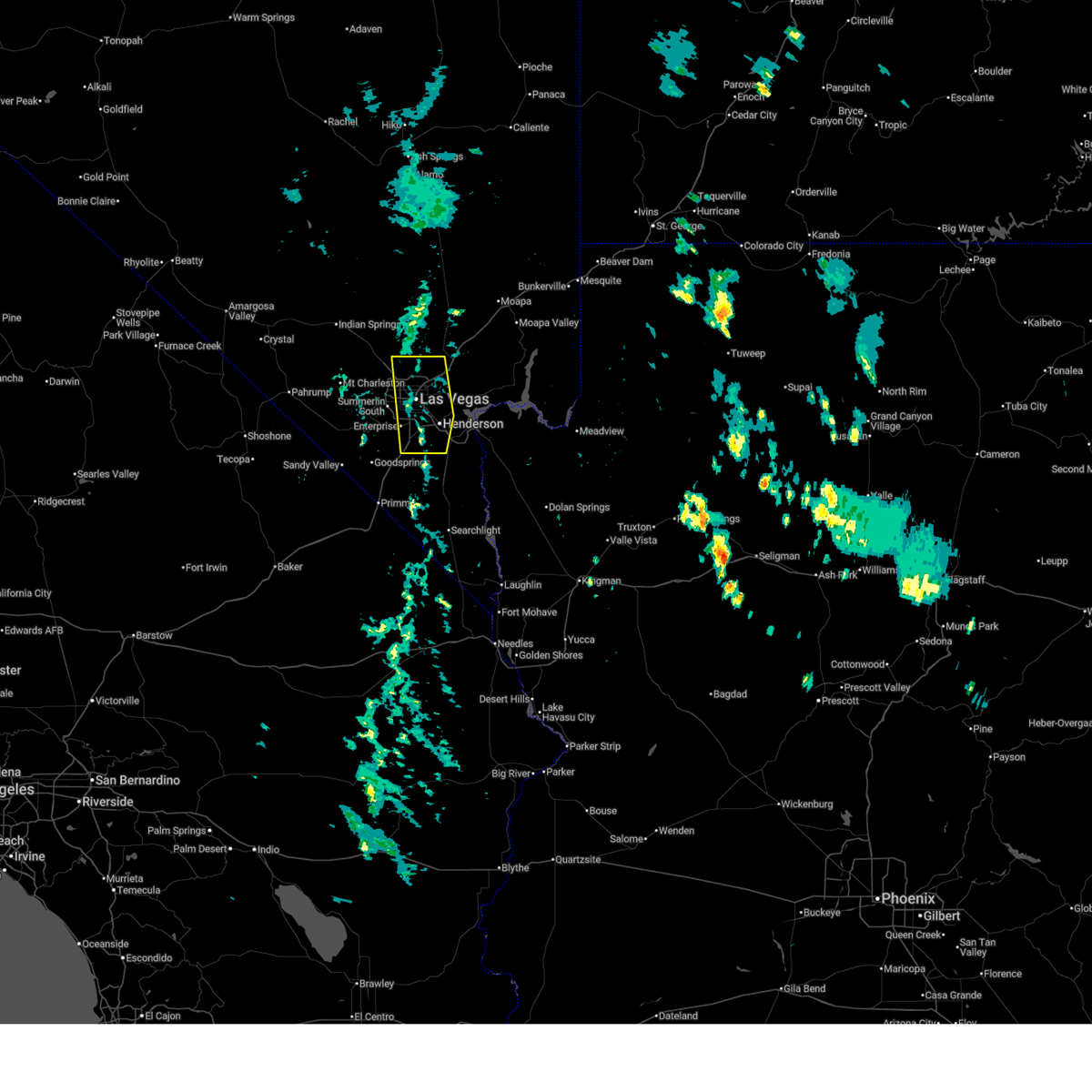
Task: Select the Casa Grande label
Action: [953, 996]
